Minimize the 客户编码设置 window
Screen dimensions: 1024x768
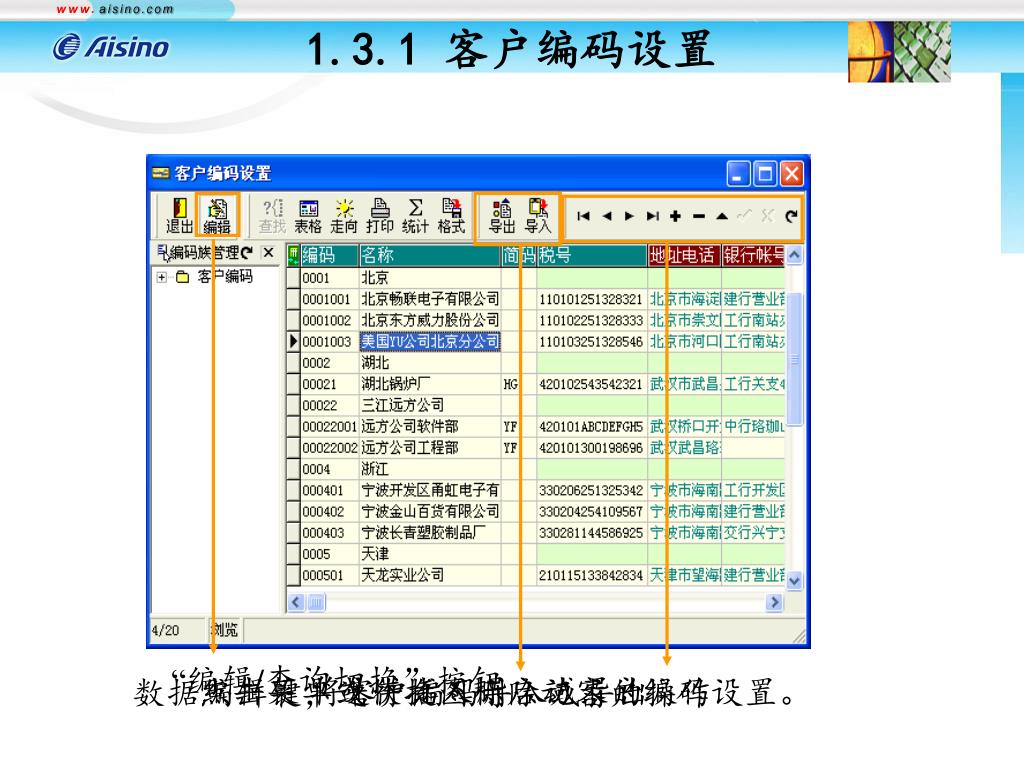tap(739, 174)
